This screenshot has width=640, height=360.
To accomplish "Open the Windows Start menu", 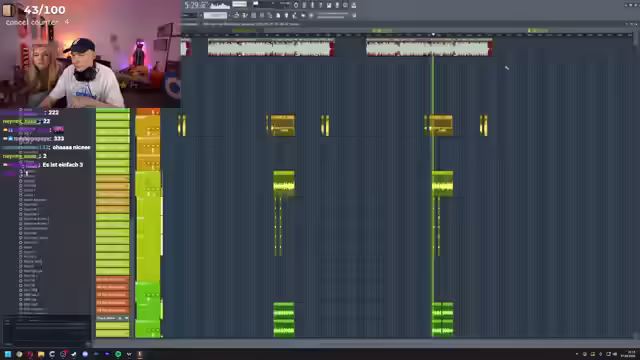I will pos(8,354).
